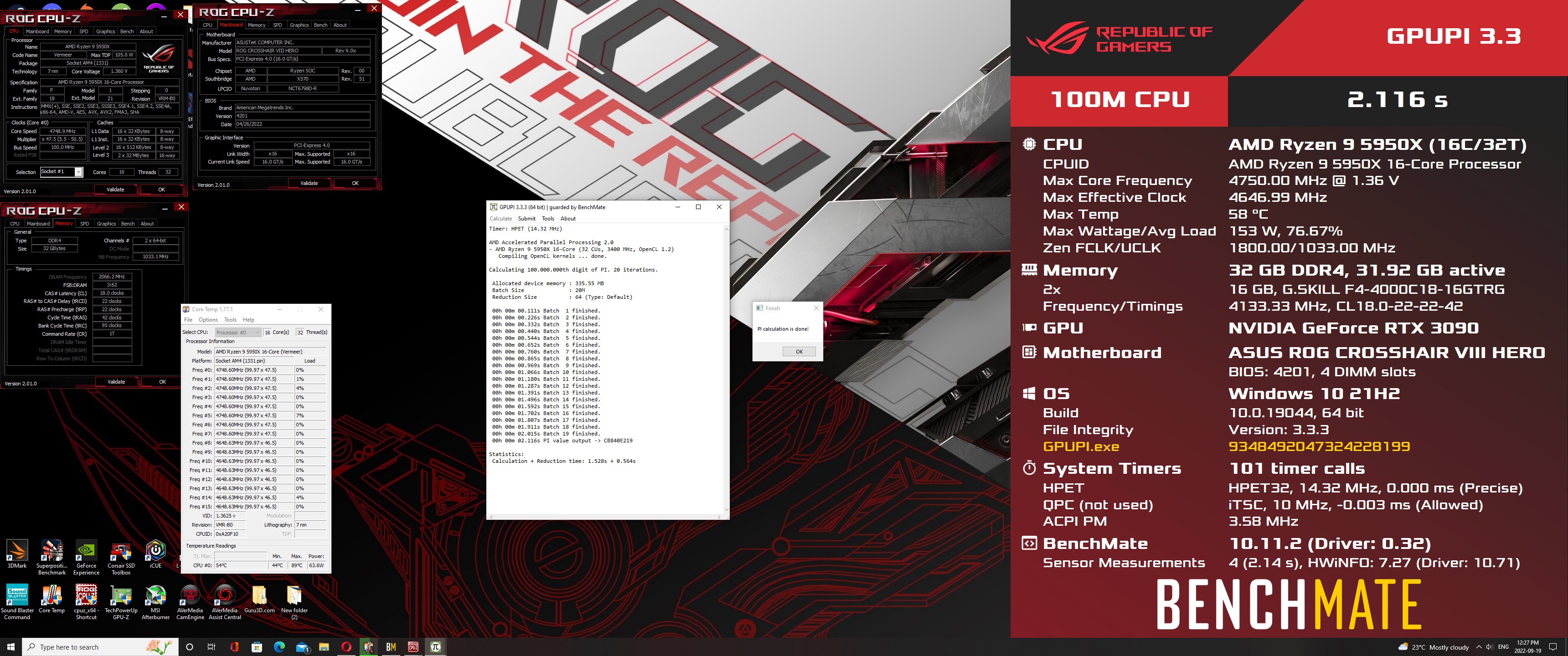1568x656 pixels.
Task: Click the 12:27 PM taskbar clock
Action: (x=1527, y=647)
